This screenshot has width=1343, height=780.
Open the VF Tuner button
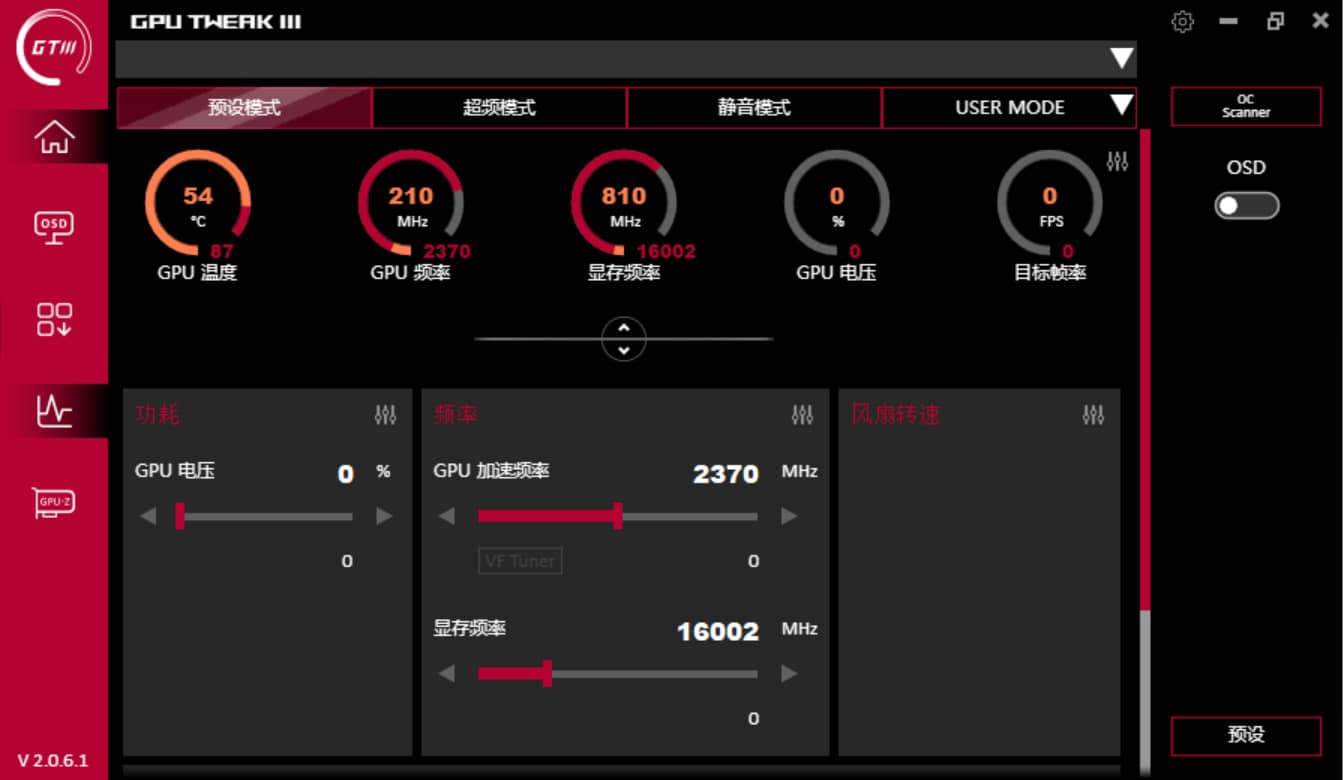[x=520, y=561]
